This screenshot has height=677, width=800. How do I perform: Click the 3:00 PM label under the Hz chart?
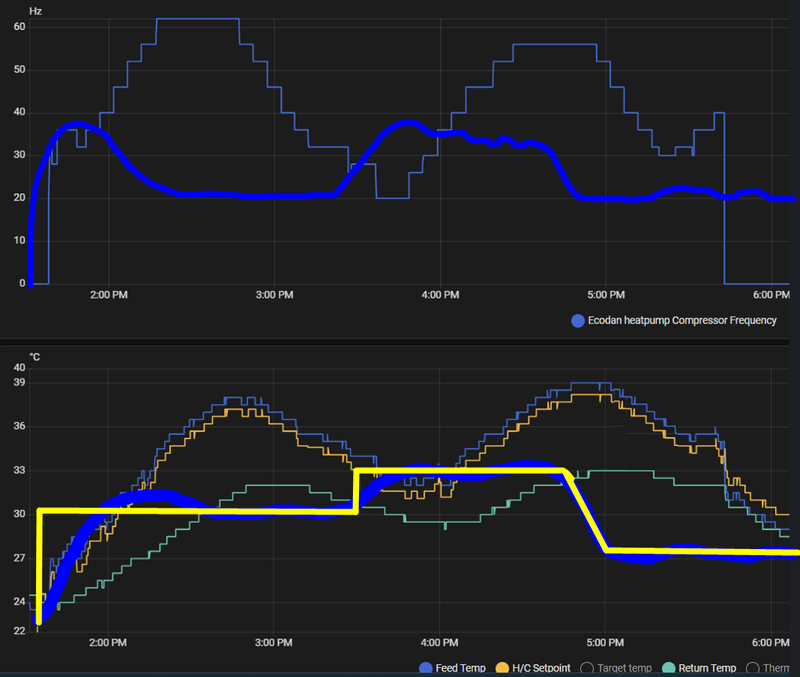[x=274, y=295]
